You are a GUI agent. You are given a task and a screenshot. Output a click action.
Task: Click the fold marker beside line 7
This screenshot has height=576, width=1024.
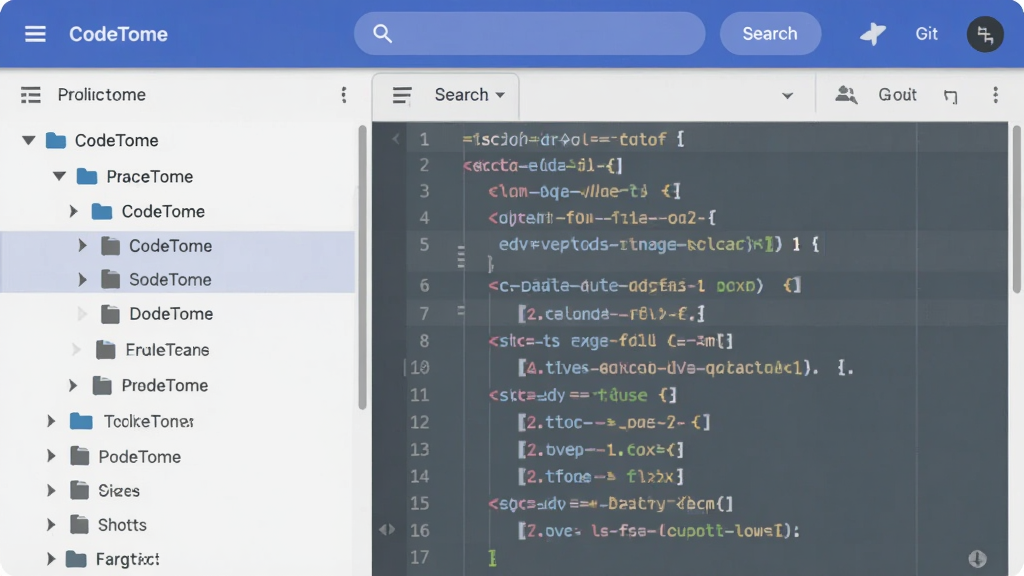[x=461, y=312]
